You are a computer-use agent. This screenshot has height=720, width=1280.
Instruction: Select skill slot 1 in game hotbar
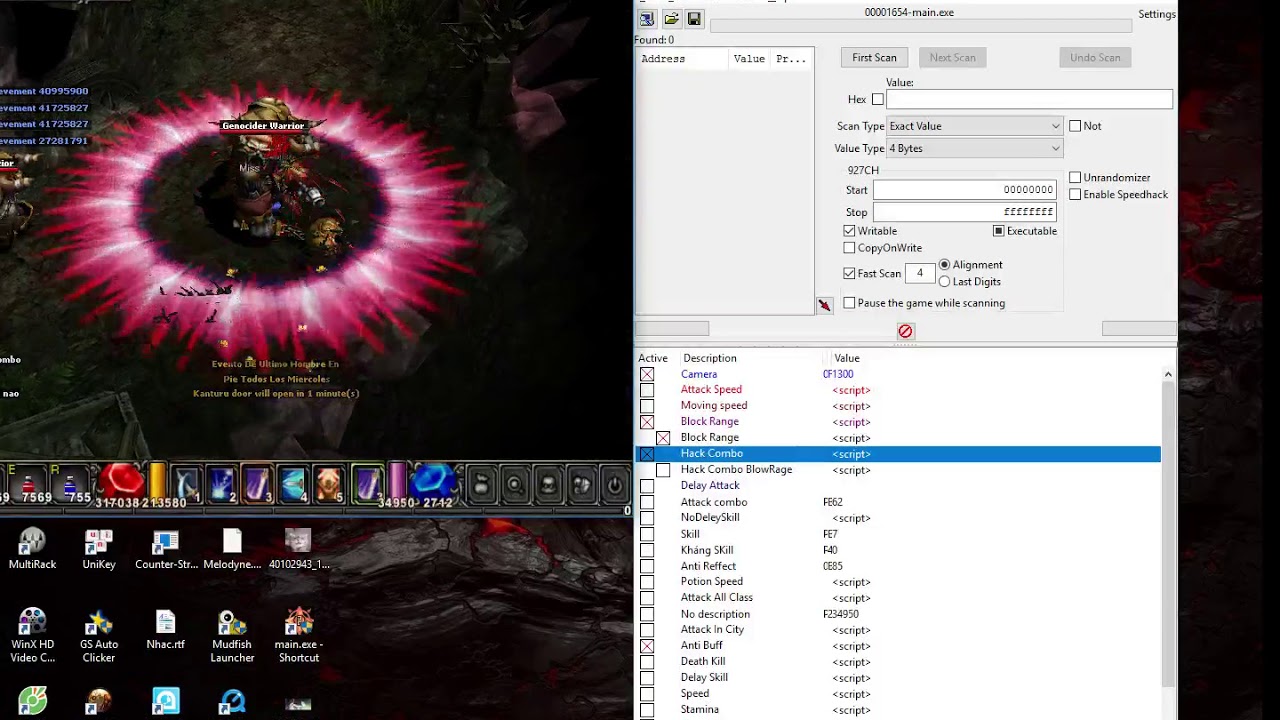point(186,485)
